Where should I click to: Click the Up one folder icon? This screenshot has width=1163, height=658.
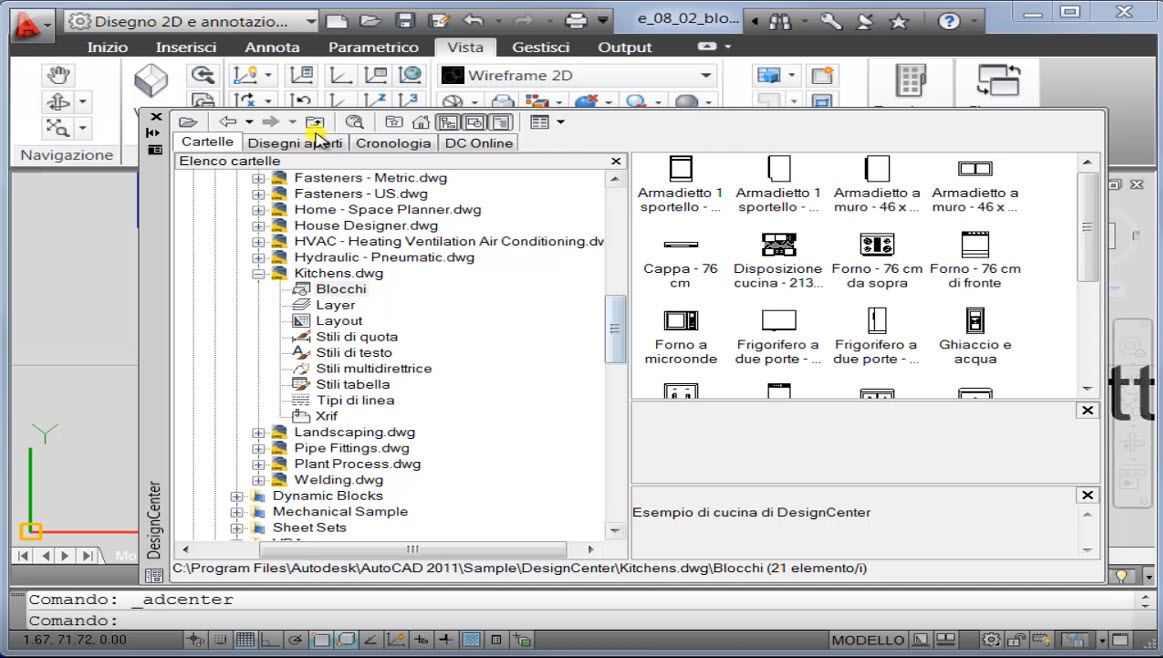click(x=315, y=122)
